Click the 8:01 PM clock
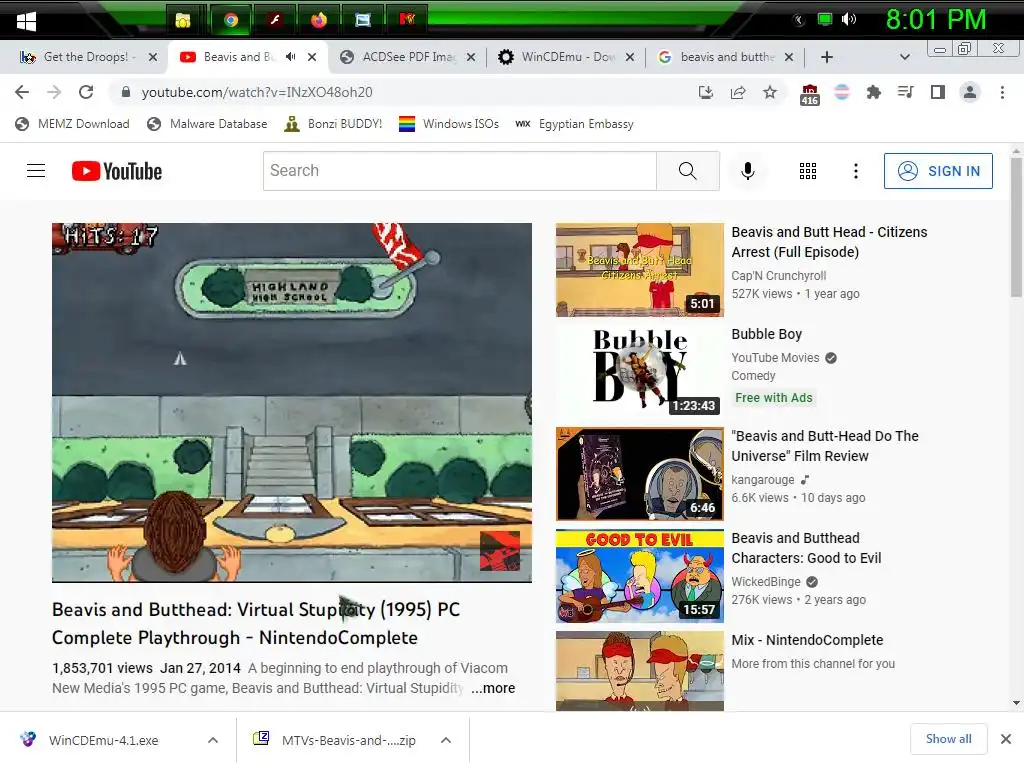The image size is (1024, 768). coord(935,20)
